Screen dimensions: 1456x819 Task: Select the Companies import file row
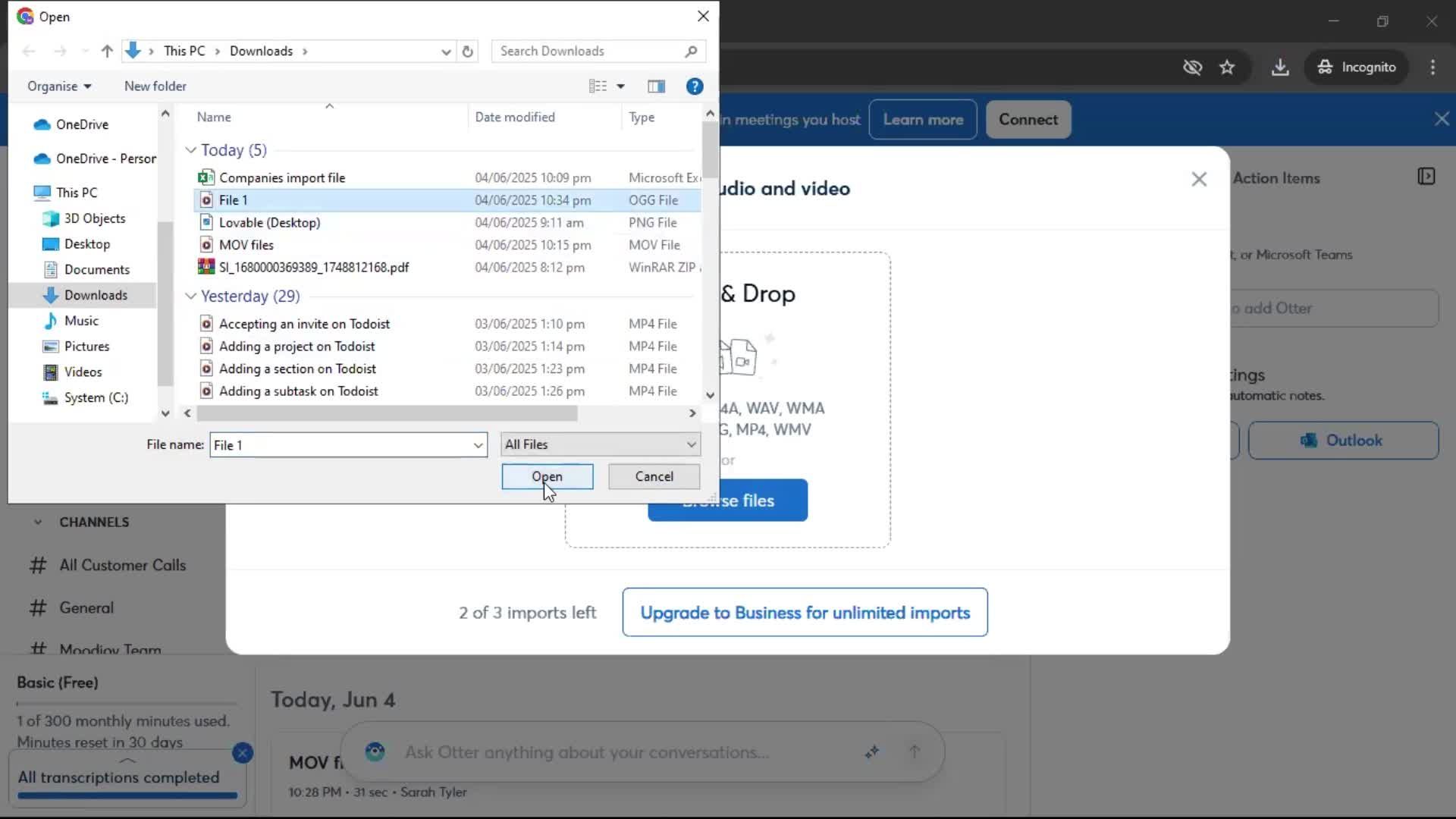pos(447,177)
